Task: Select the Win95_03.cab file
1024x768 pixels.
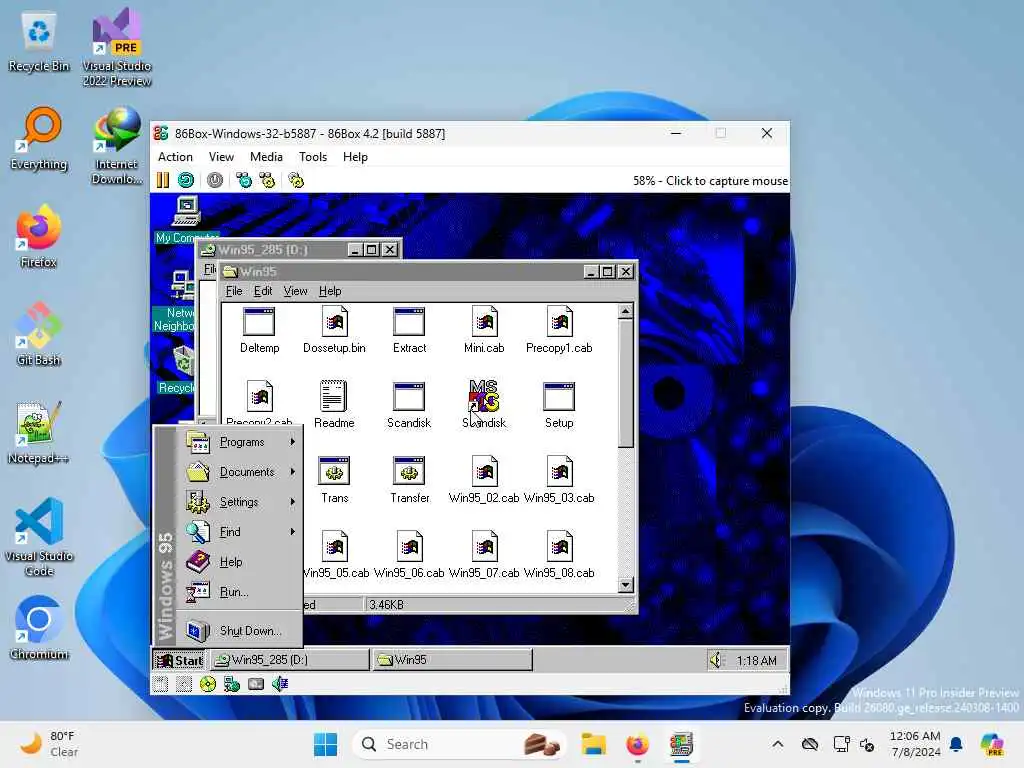Action: tap(559, 480)
